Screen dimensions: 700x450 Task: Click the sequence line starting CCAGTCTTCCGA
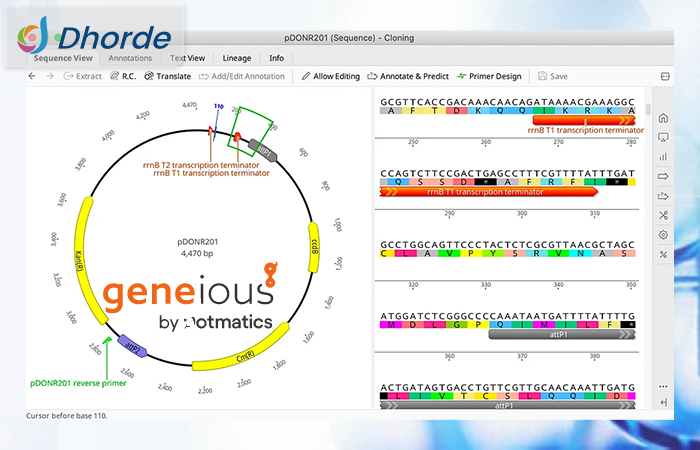coord(507,173)
